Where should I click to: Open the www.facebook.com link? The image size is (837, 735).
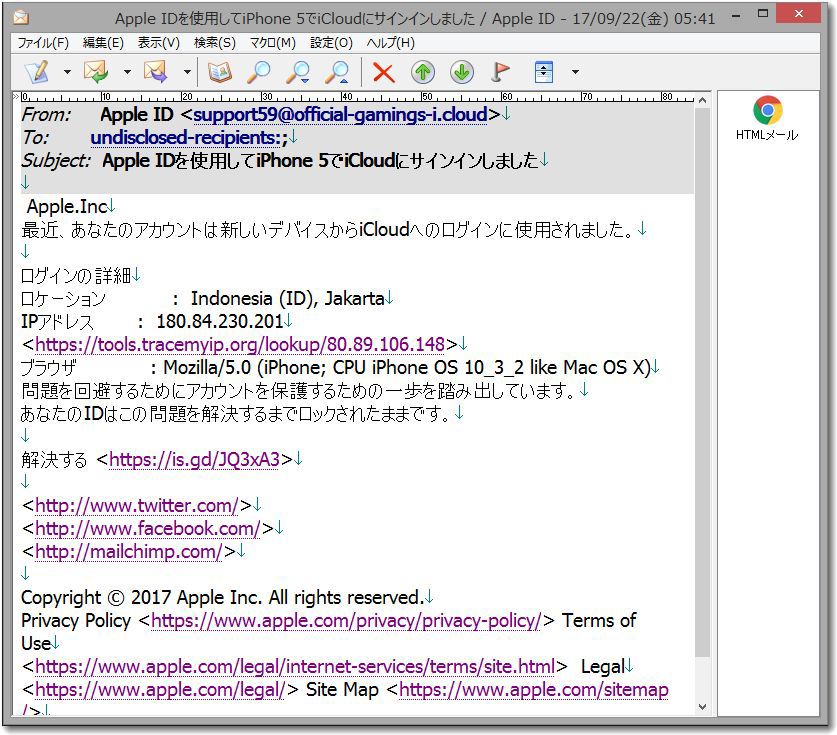pos(148,528)
